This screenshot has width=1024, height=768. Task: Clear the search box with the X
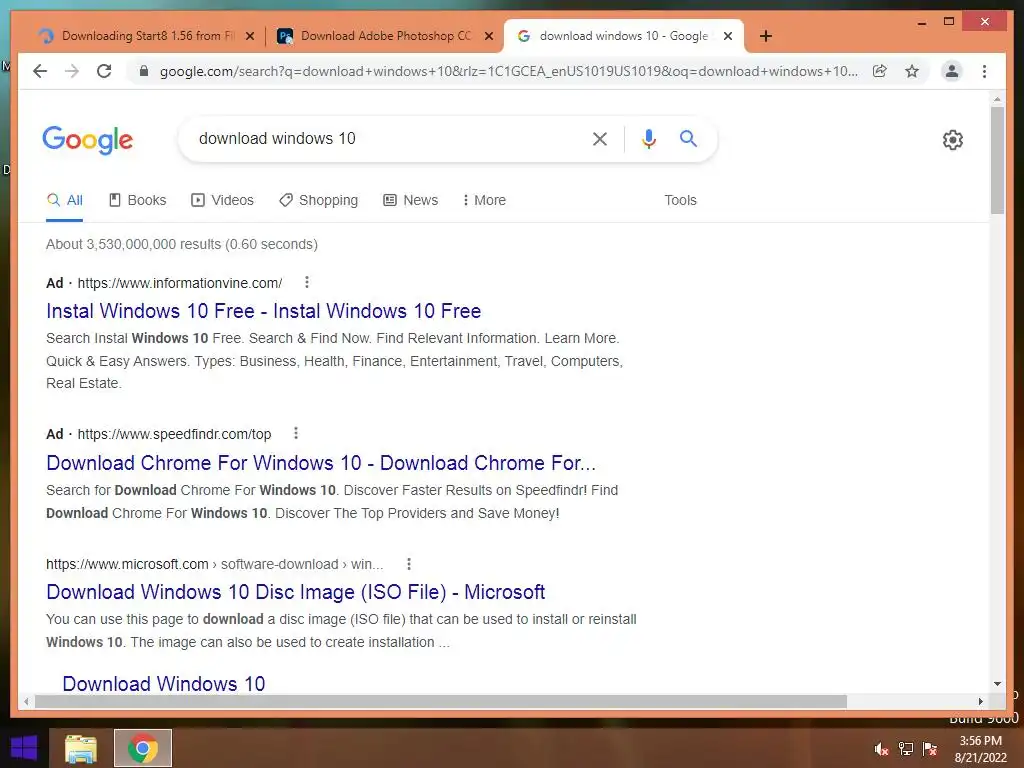click(x=600, y=139)
